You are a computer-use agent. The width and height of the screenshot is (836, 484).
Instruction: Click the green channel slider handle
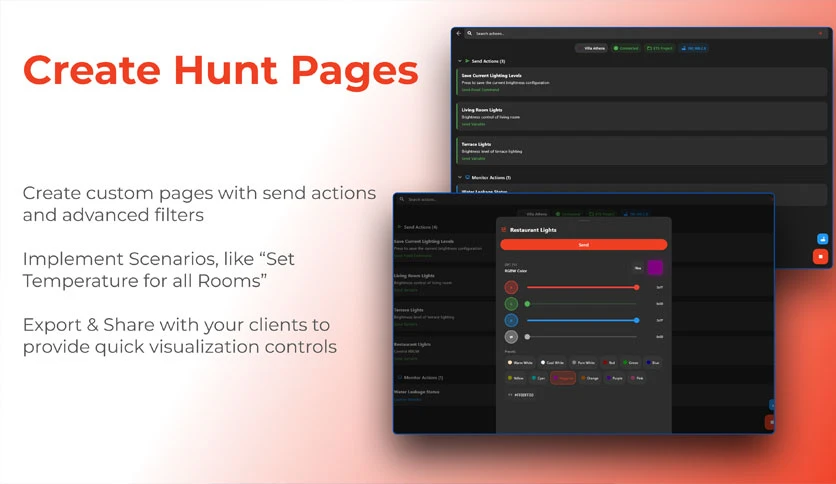click(527, 304)
